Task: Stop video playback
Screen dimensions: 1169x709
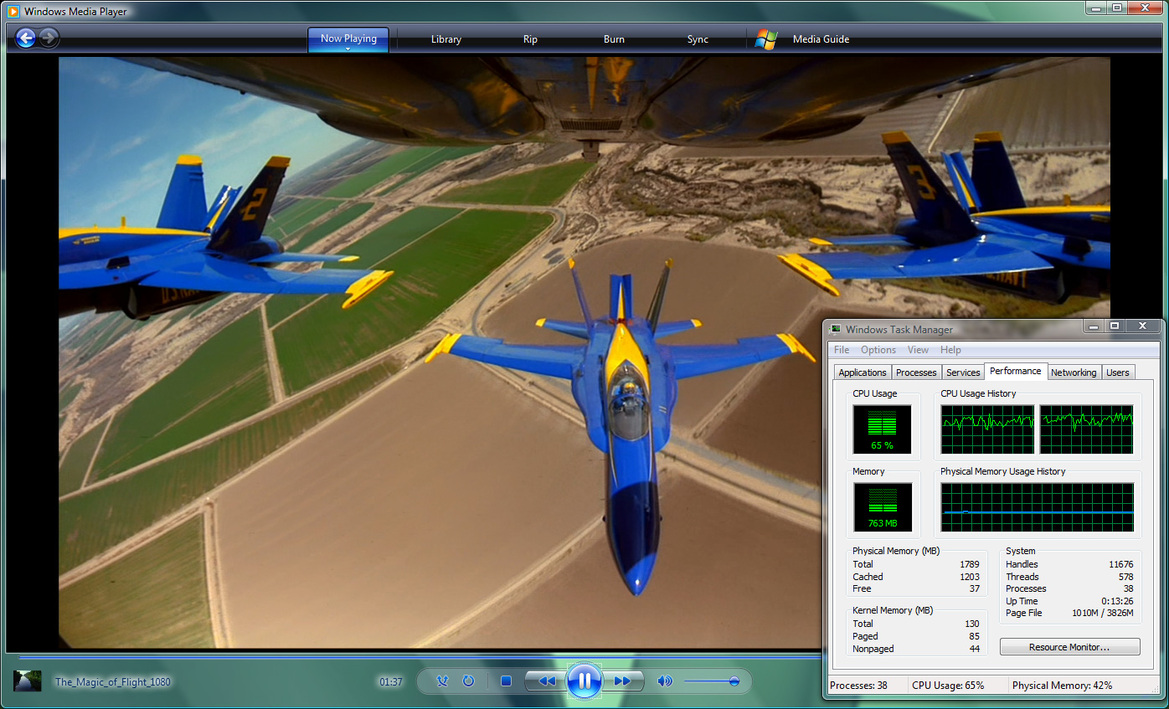Action: [506, 681]
